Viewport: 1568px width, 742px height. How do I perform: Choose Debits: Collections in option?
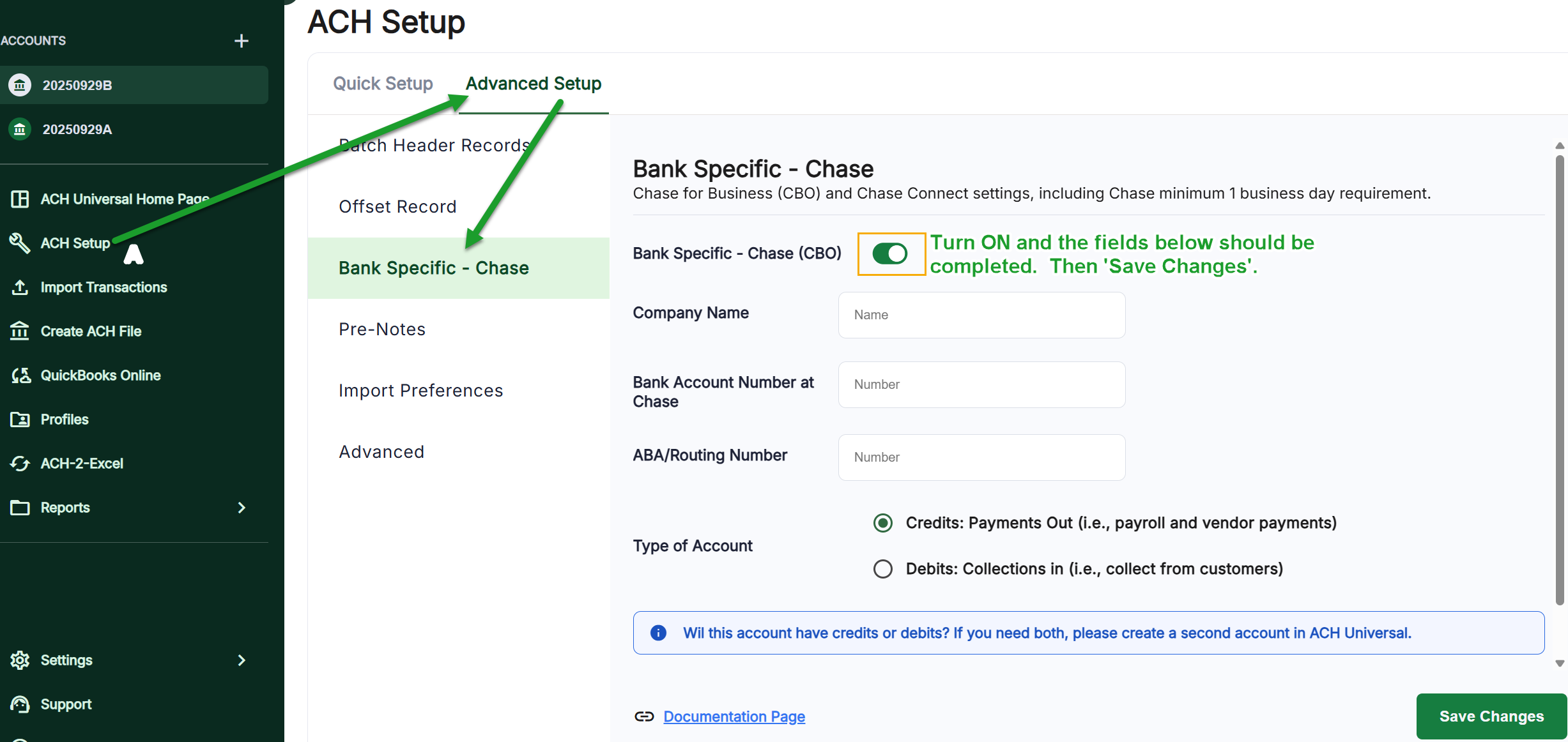[882, 568]
